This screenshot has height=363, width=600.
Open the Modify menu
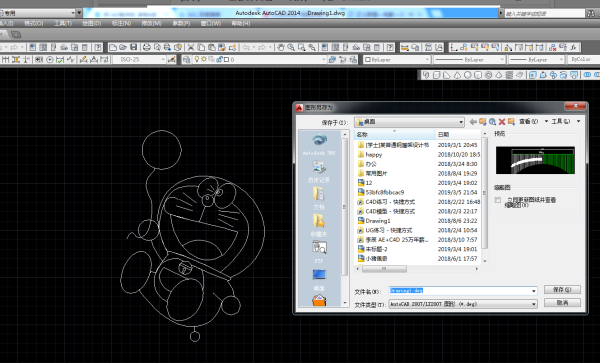152,23
